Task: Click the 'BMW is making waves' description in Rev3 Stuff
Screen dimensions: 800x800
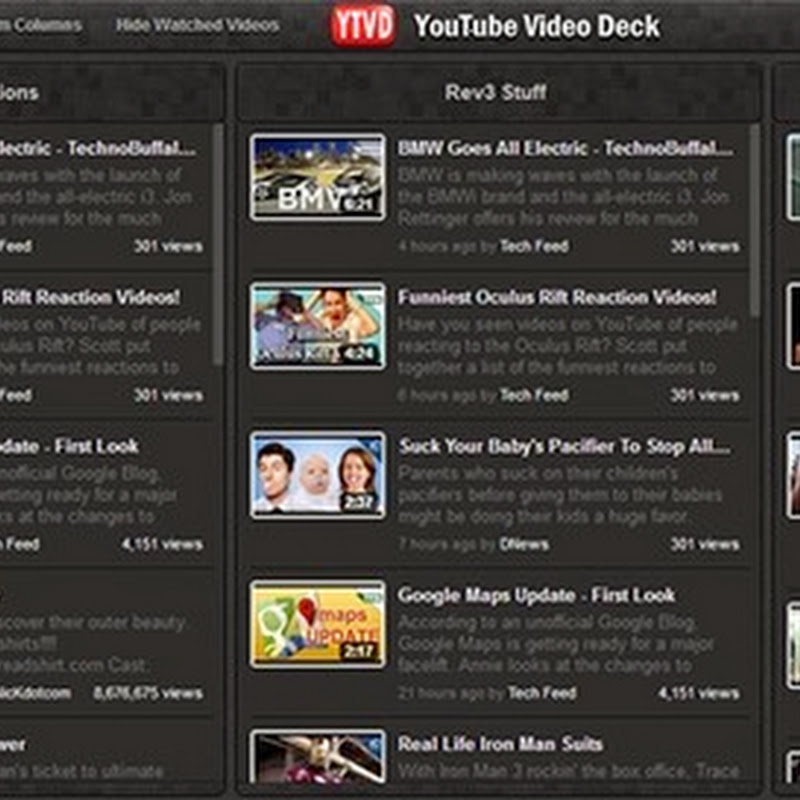Action: click(563, 197)
